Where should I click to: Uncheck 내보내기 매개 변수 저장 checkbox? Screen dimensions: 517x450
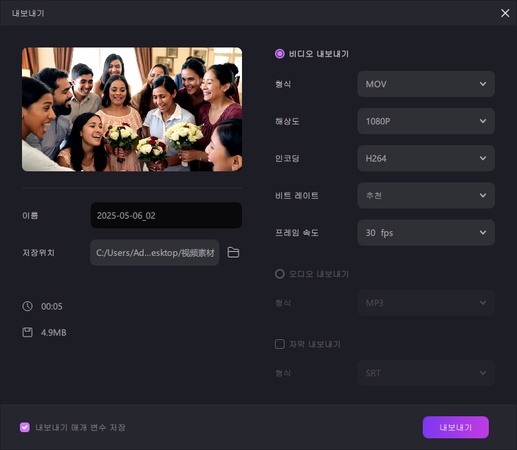(x=25, y=427)
